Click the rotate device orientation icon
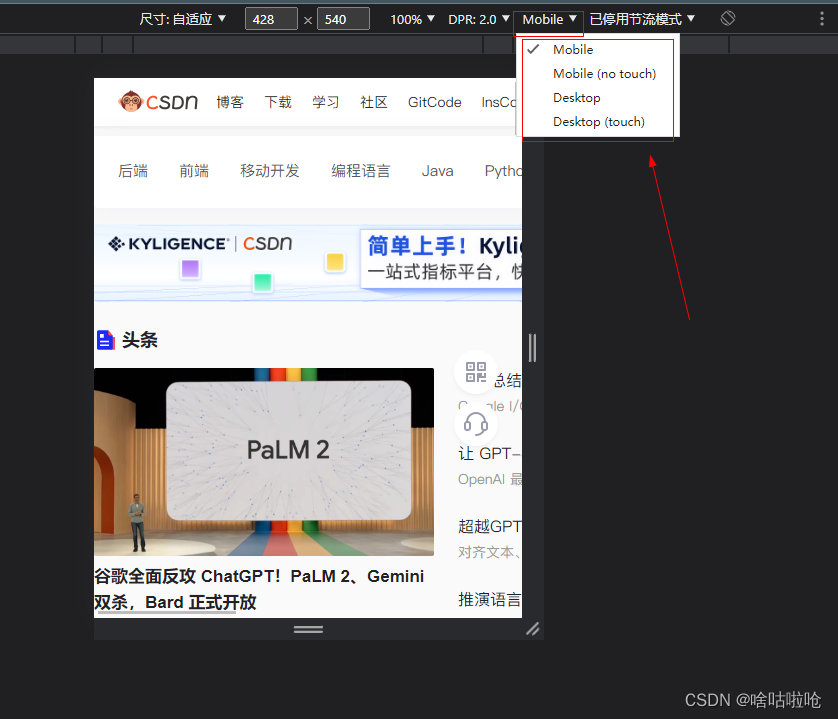This screenshot has width=838, height=719. coord(727,19)
